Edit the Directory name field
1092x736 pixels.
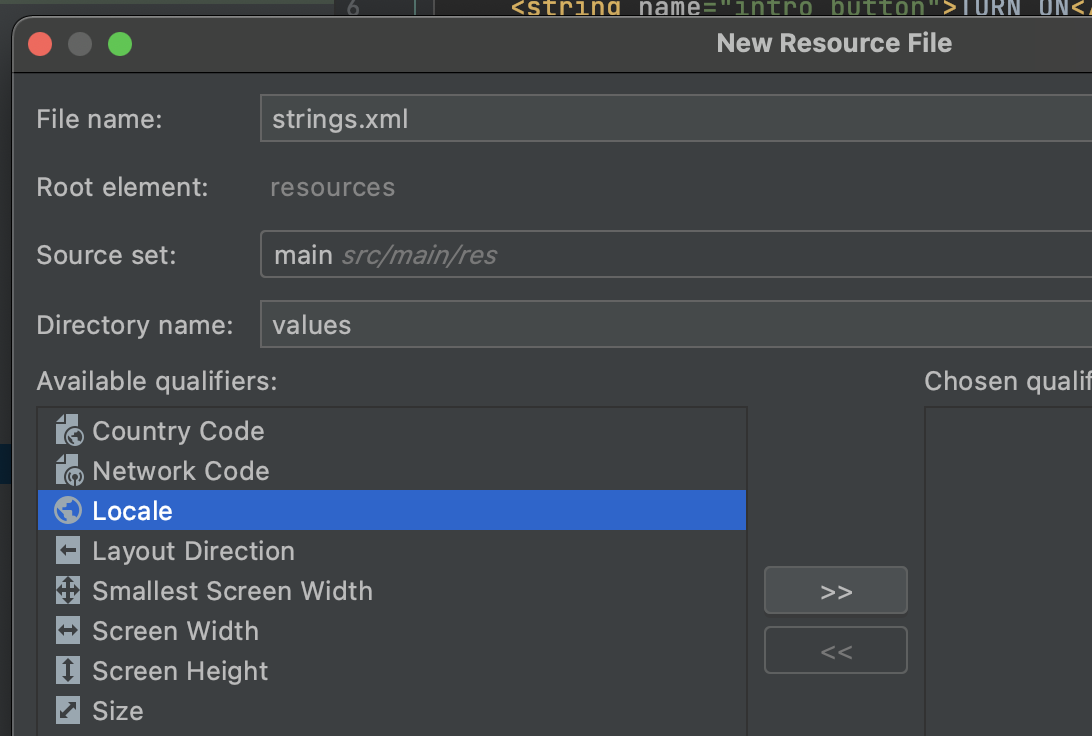[x=676, y=324]
